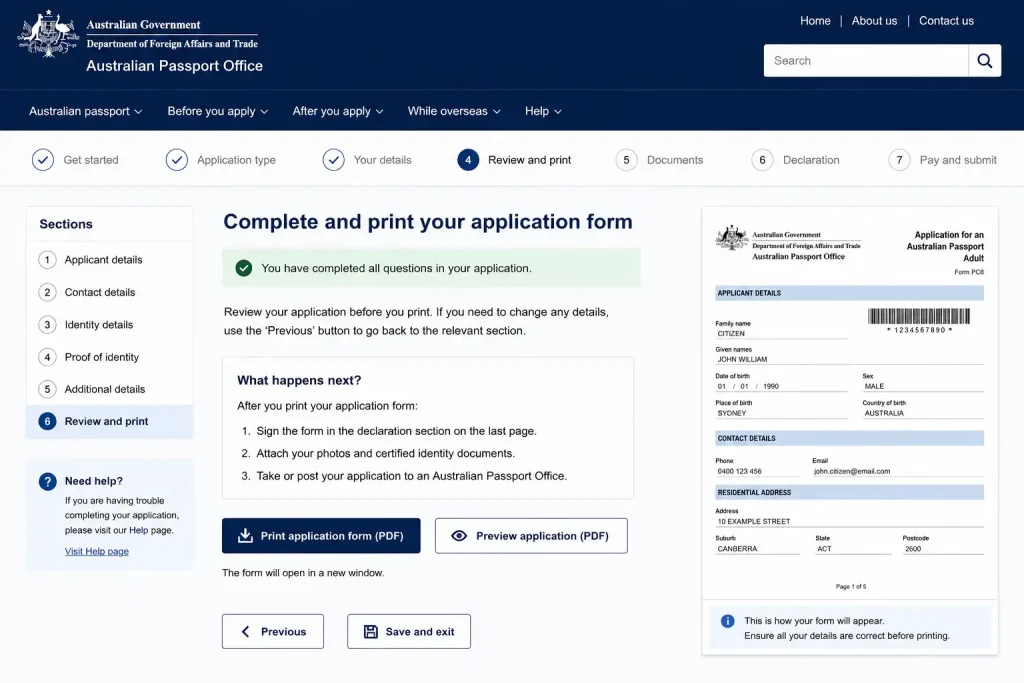Click the Previous button

coord(273,631)
